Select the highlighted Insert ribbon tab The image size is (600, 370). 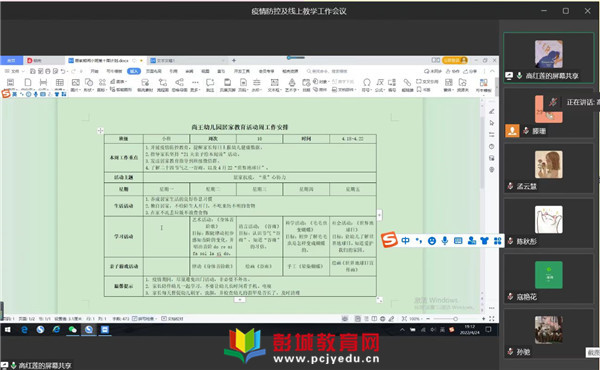coord(134,71)
